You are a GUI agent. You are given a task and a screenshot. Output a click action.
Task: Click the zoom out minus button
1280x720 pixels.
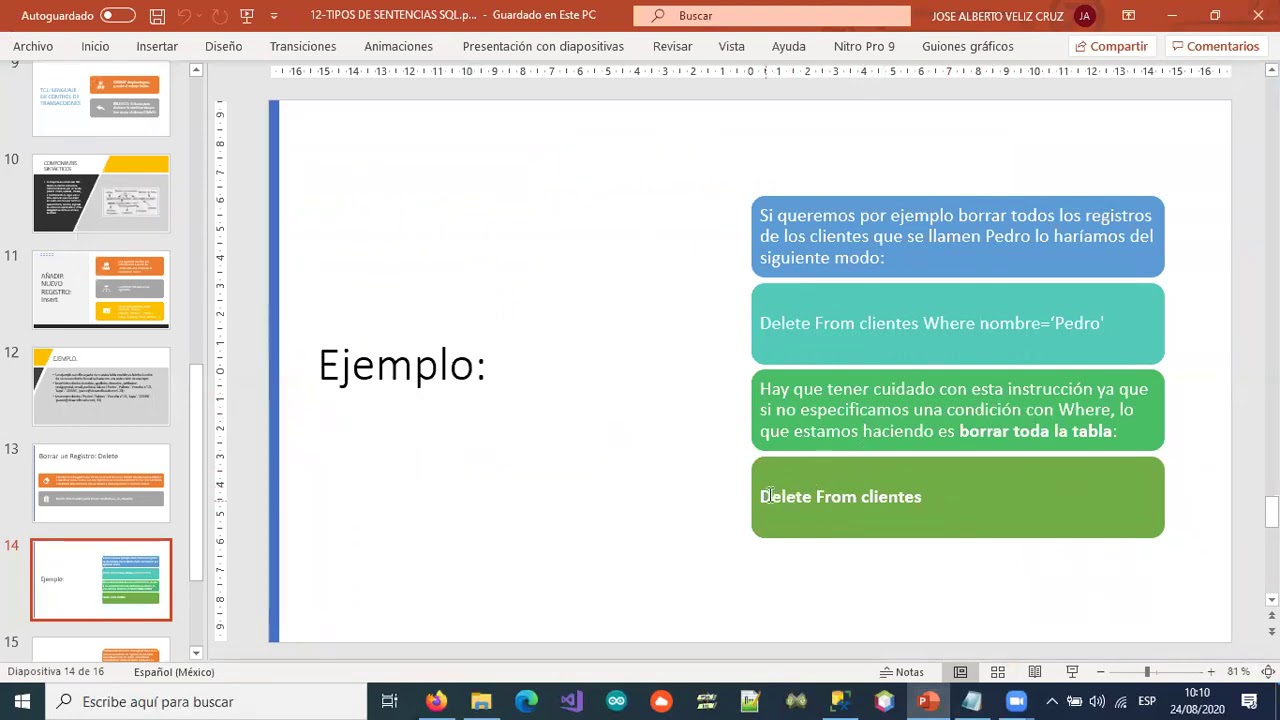pos(1100,672)
